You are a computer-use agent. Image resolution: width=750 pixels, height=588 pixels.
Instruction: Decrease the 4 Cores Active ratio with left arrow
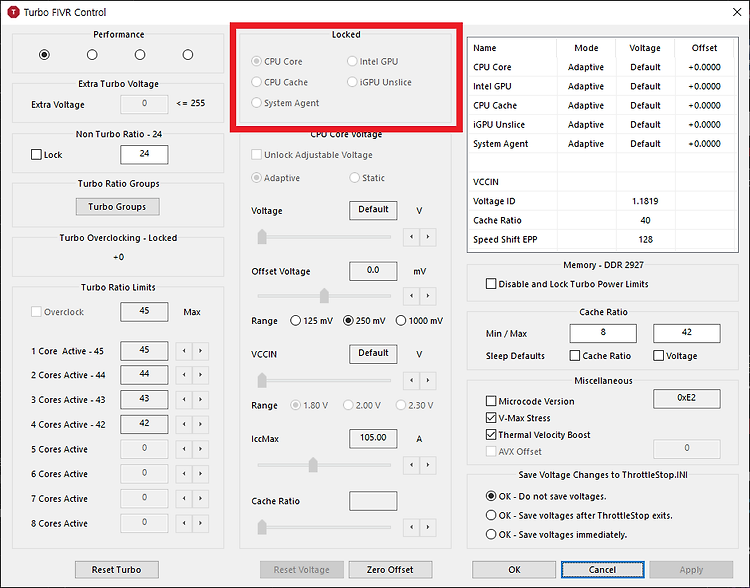click(184, 424)
